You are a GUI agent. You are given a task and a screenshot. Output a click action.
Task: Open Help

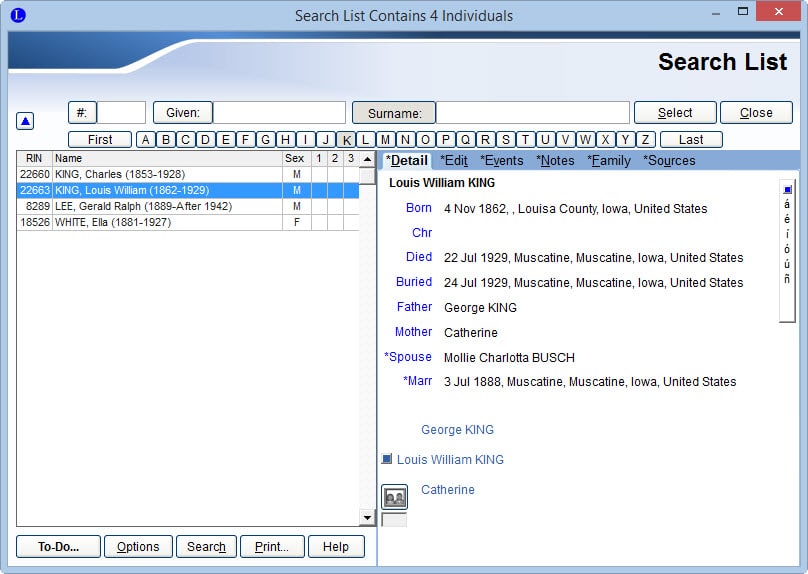coord(336,547)
